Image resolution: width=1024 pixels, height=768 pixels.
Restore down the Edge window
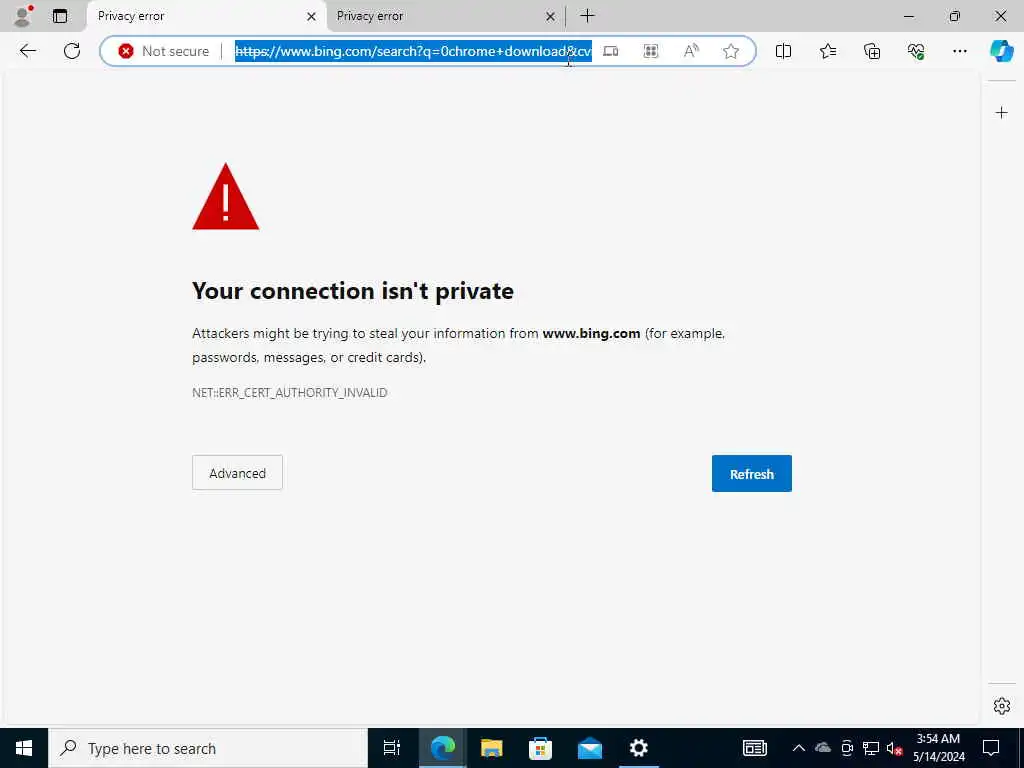point(955,16)
